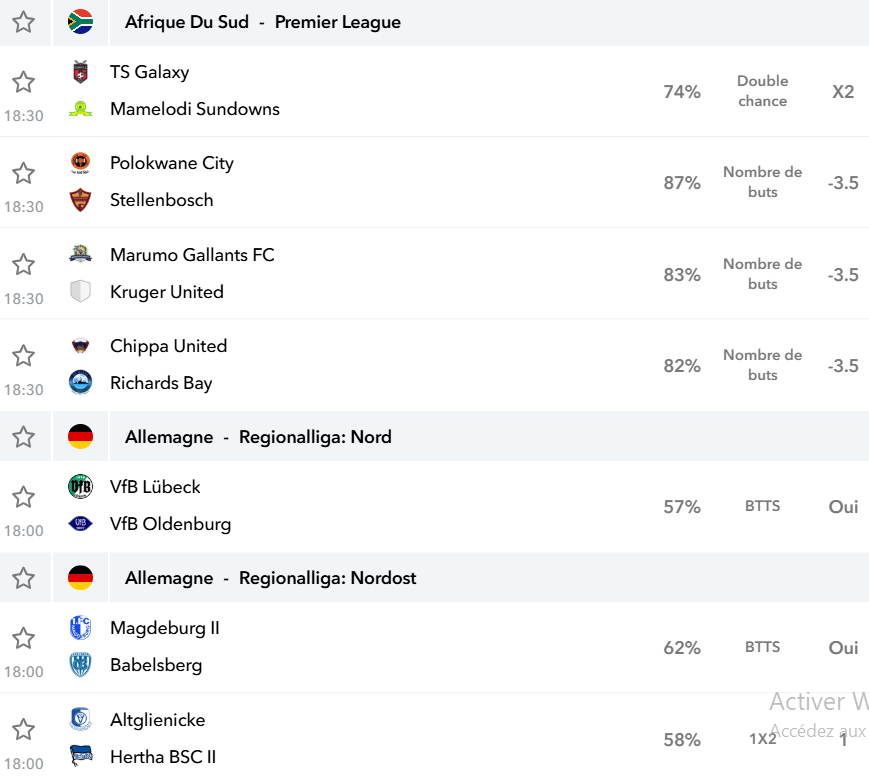Screen dimensions: 869x784
Task: Select the Oui BTTS tip for VfB Lübeck
Action: pos(843,506)
